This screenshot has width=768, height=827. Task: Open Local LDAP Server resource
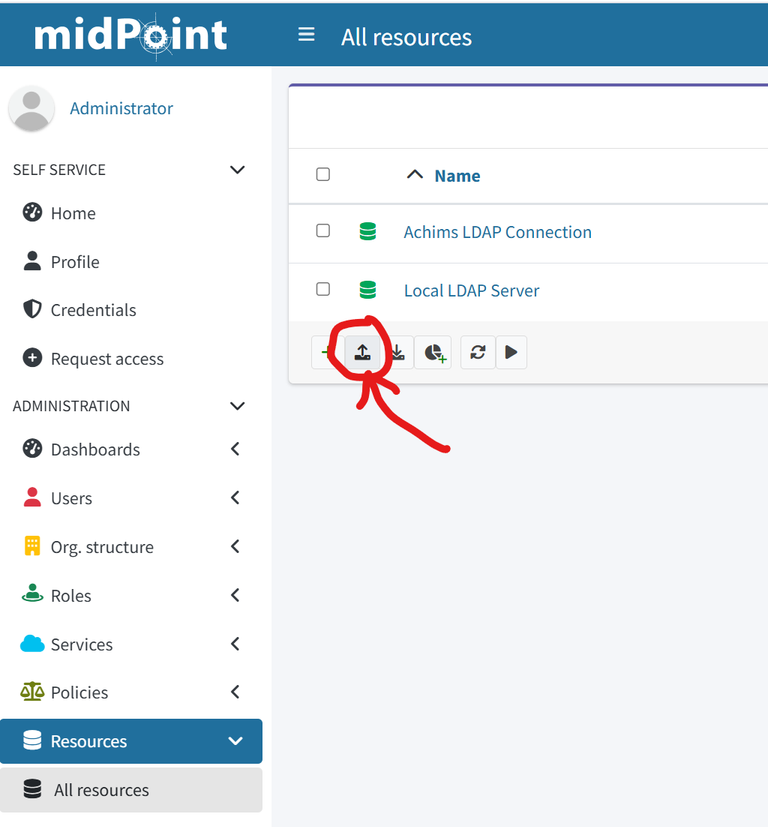pos(472,291)
